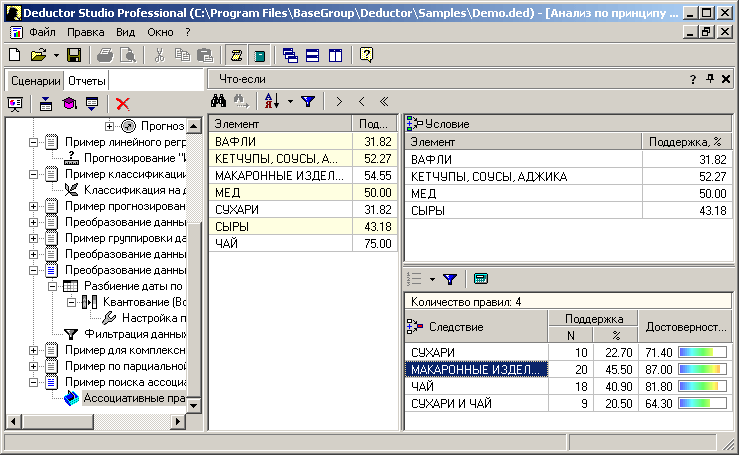Toggle the scenarios panel toolbar button
This screenshot has height=455, width=739.
237,55
